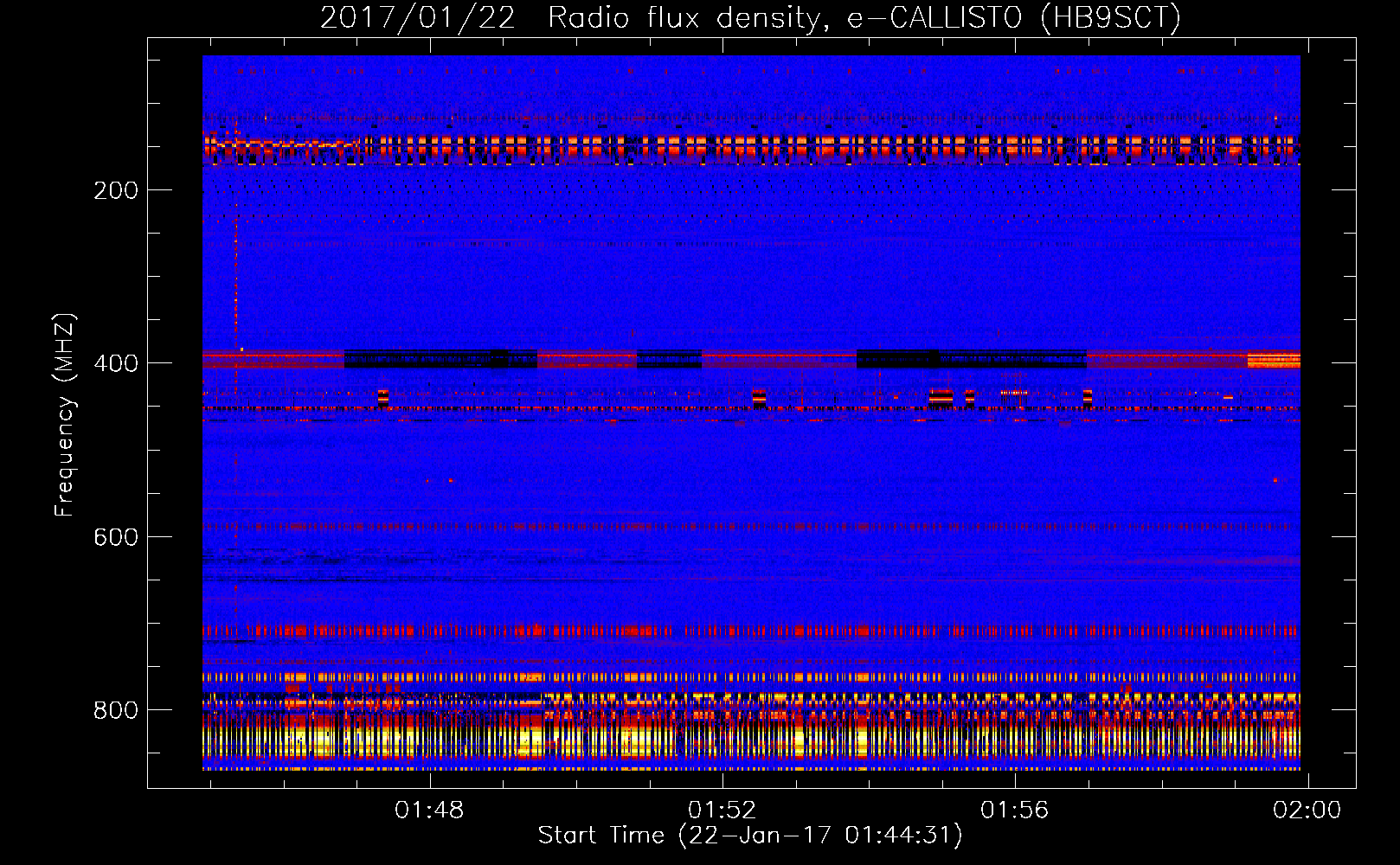Screen dimensions: 1400x865
Task: Click the 01:48 time tick label
Action: (x=429, y=811)
